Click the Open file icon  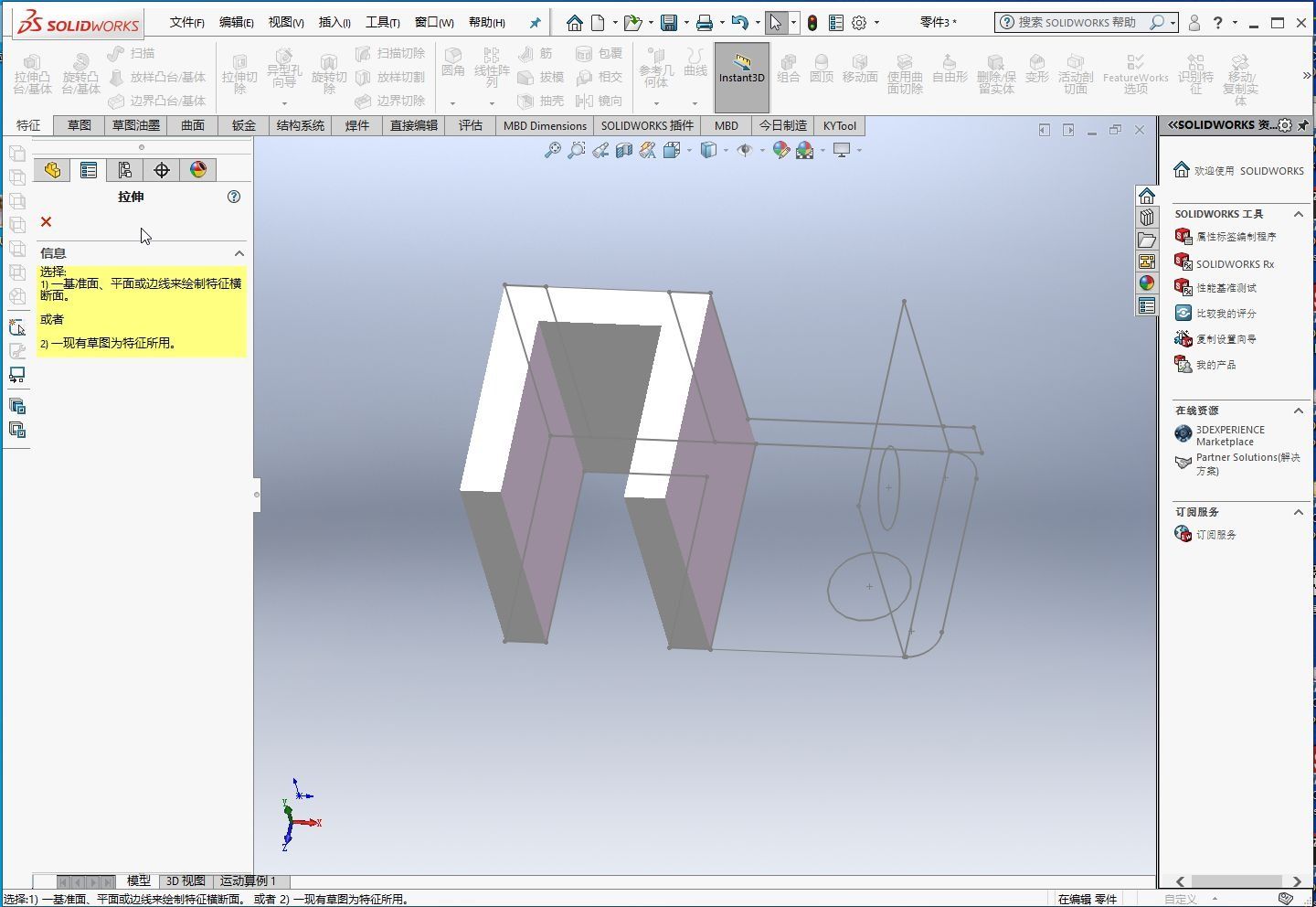[632, 23]
